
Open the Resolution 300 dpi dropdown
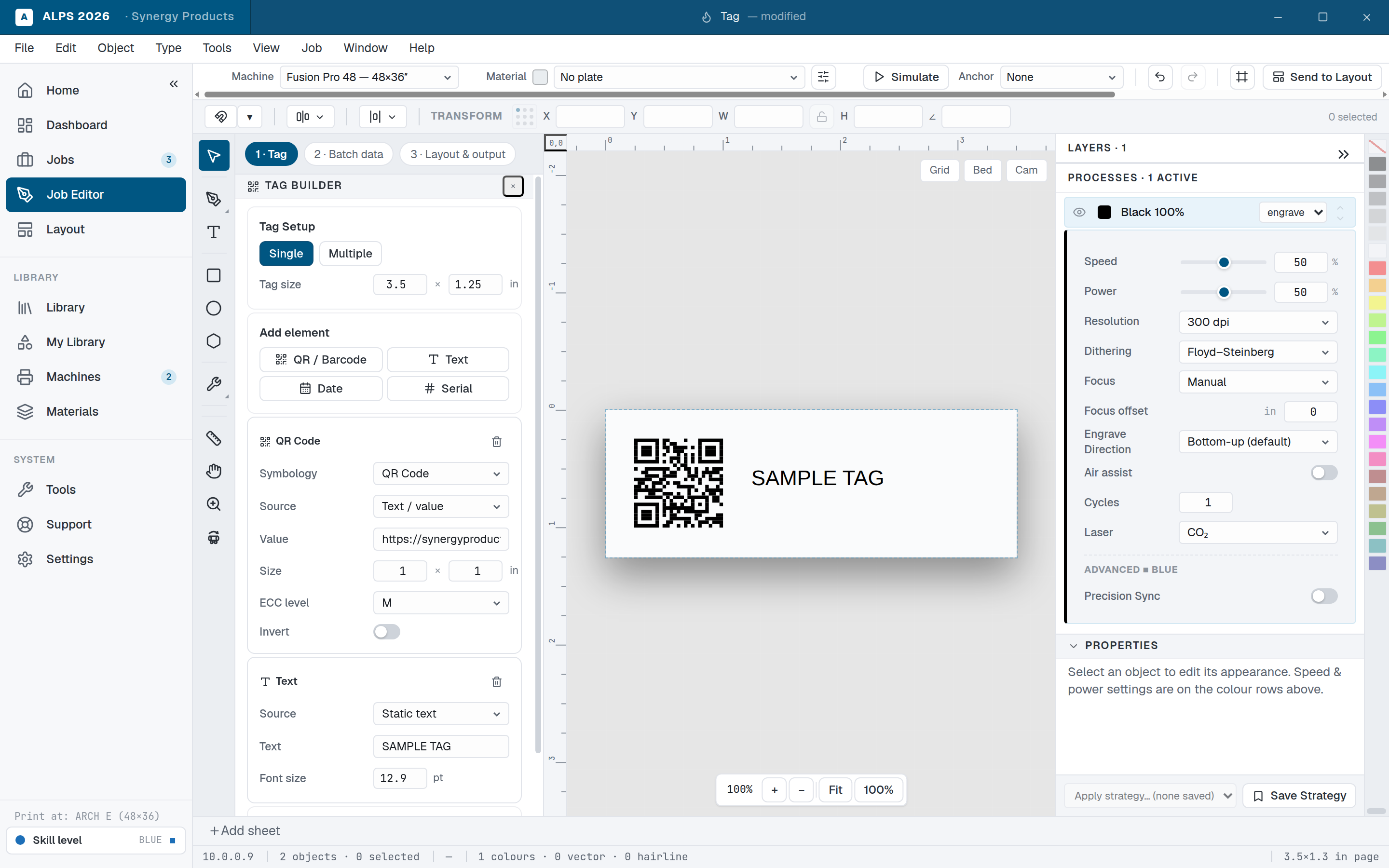tap(1258, 322)
